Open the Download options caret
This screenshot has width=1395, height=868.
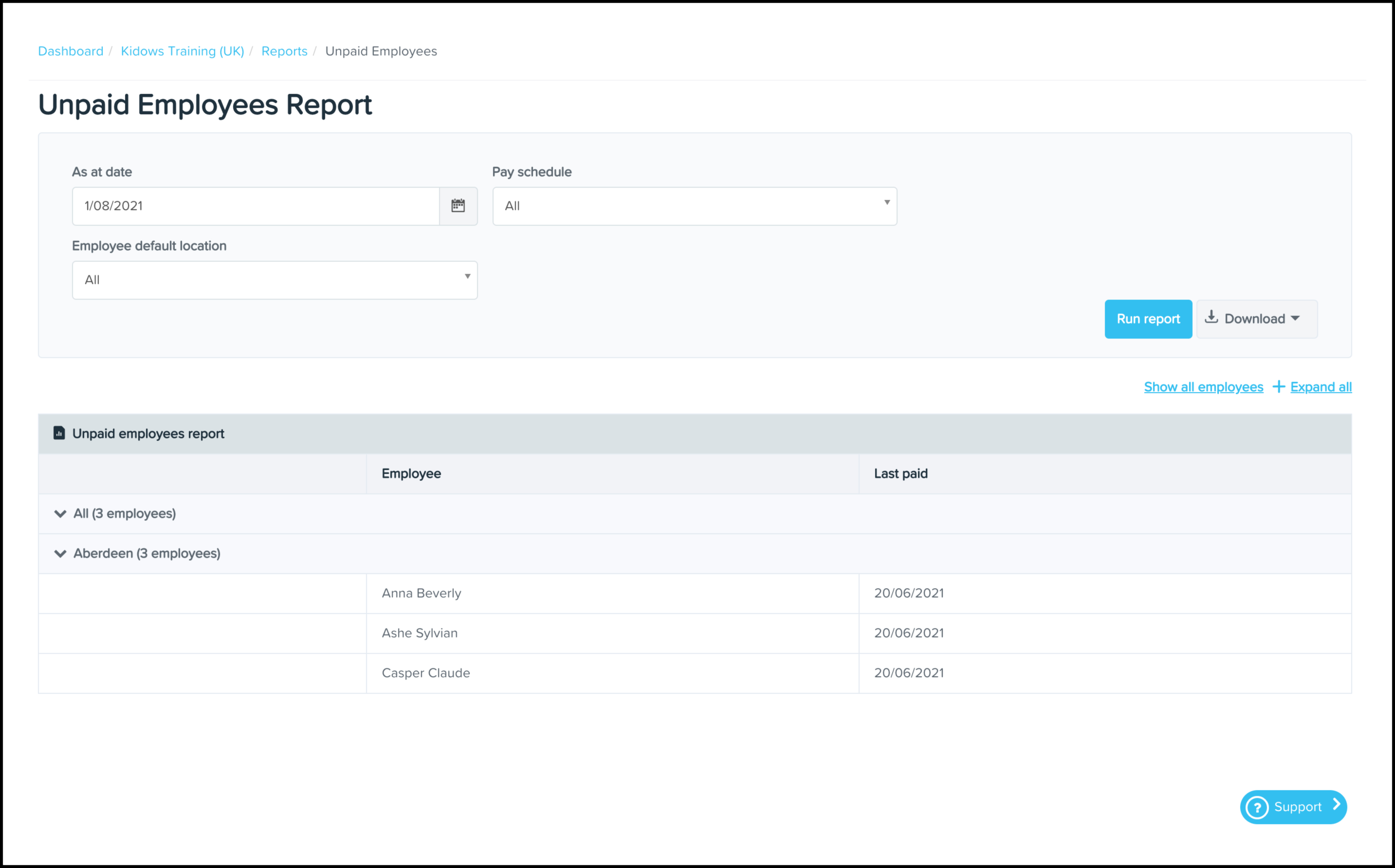[1295, 319]
